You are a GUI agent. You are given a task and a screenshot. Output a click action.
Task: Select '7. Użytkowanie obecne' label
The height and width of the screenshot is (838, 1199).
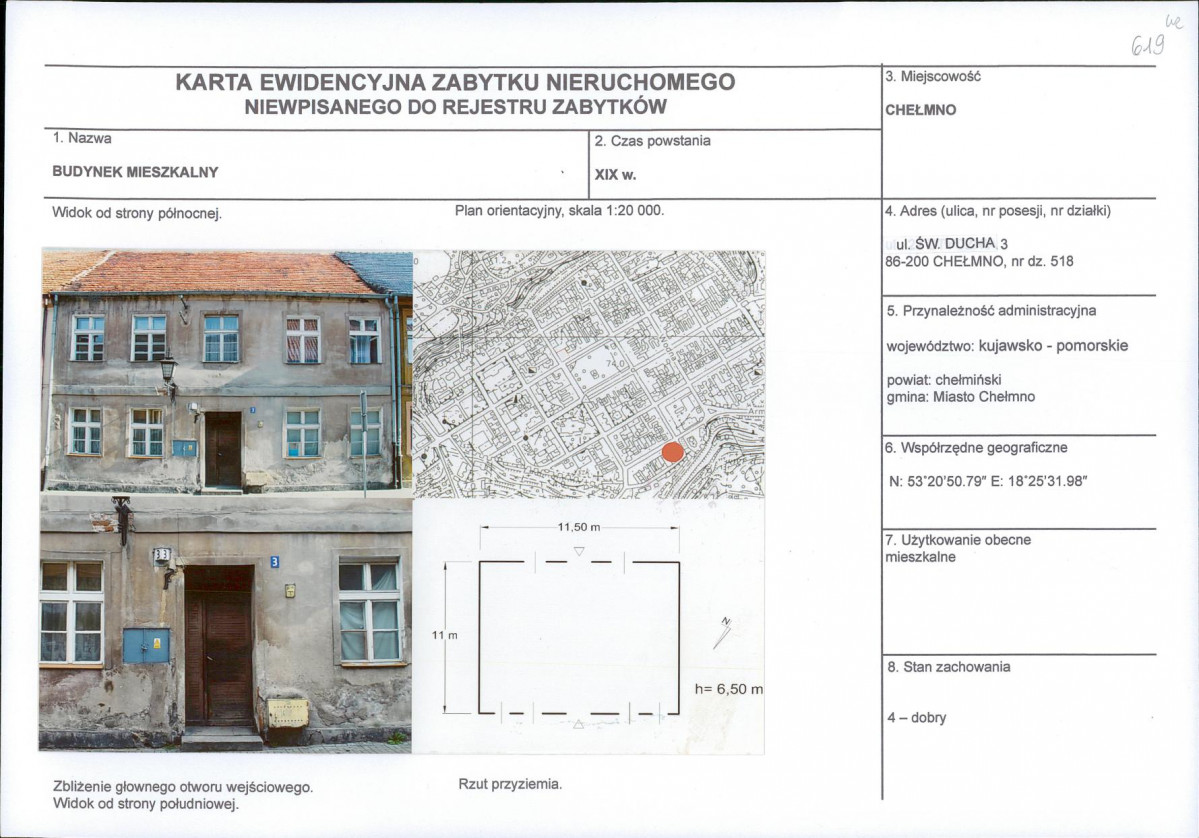point(957,540)
